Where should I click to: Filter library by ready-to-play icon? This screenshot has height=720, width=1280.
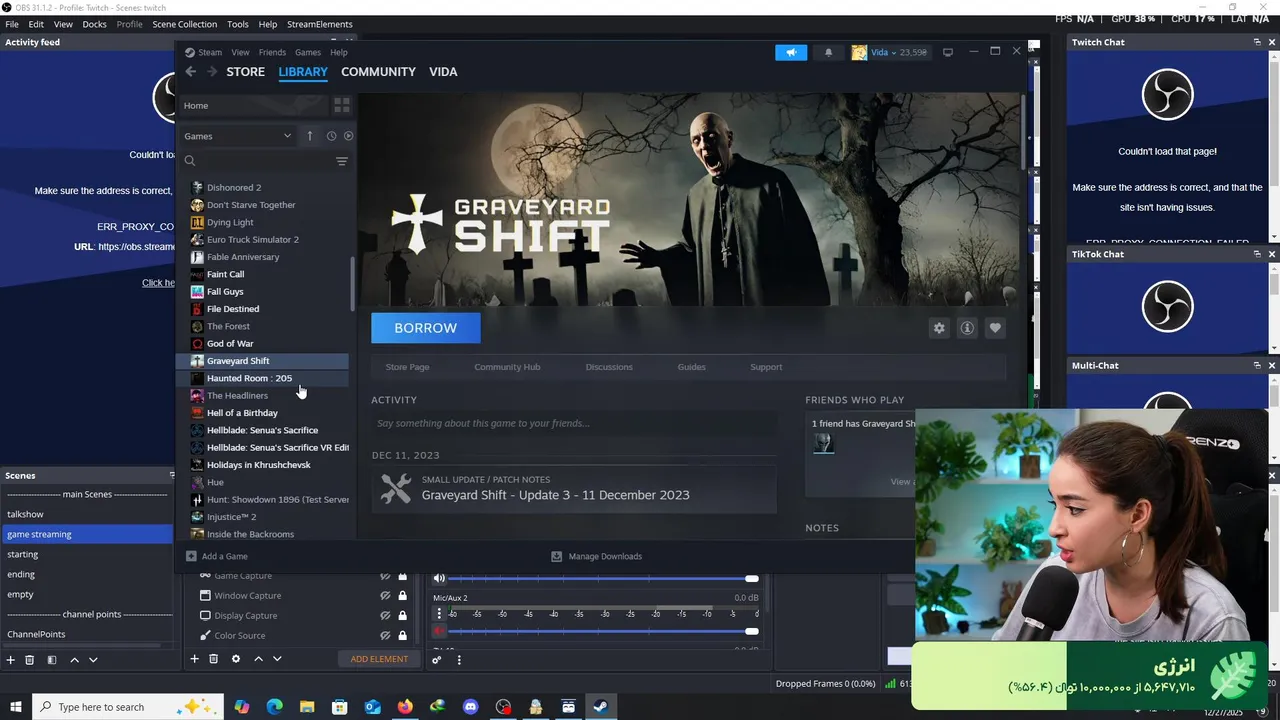(348, 136)
